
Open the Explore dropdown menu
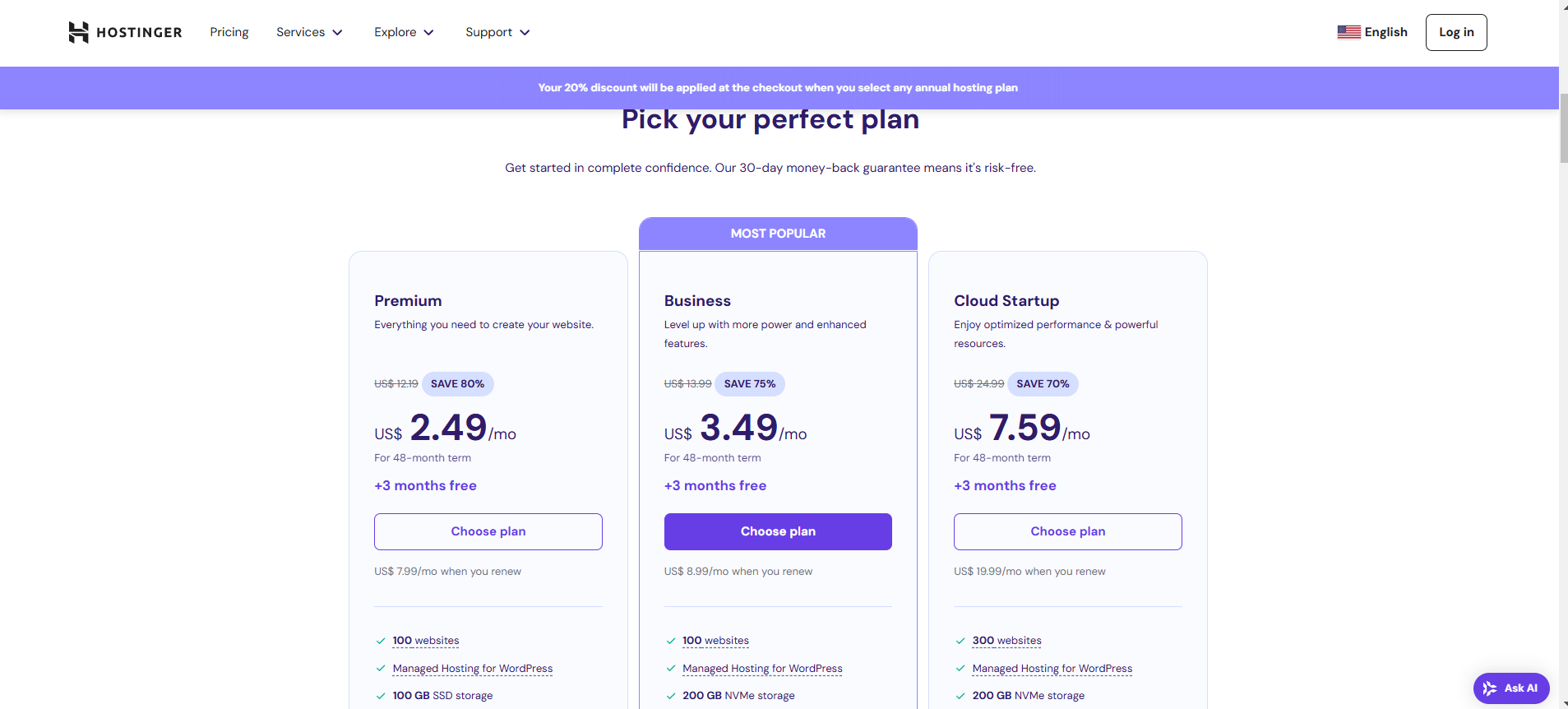(404, 32)
